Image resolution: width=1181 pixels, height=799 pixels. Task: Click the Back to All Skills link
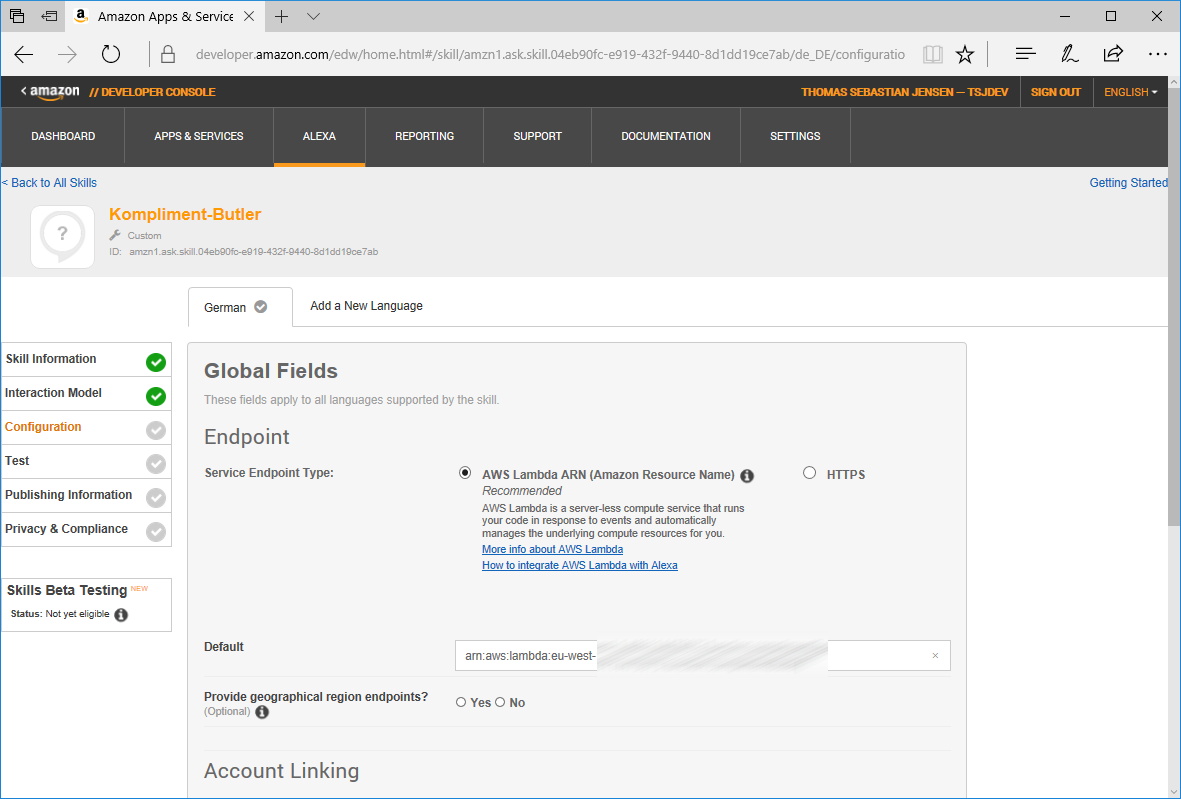click(50, 183)
